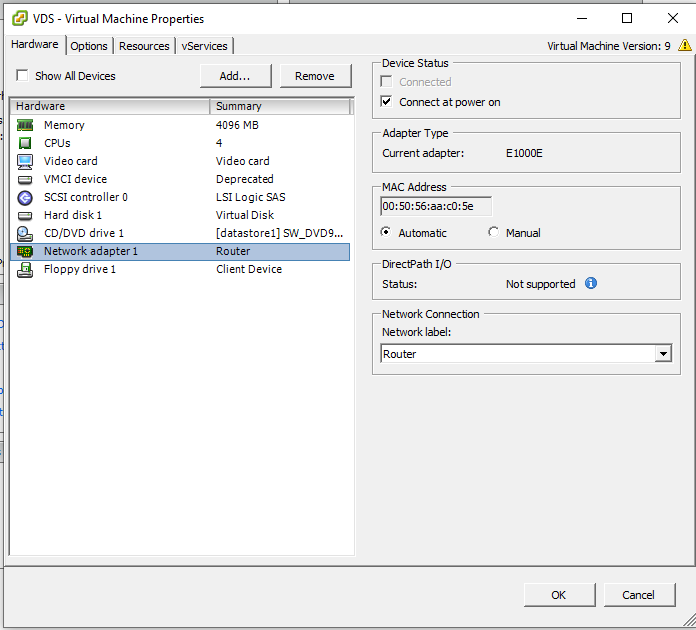Click the CPUs chip icon
The height and width of the screenshot is (630, 696).
tap(25, 143)
